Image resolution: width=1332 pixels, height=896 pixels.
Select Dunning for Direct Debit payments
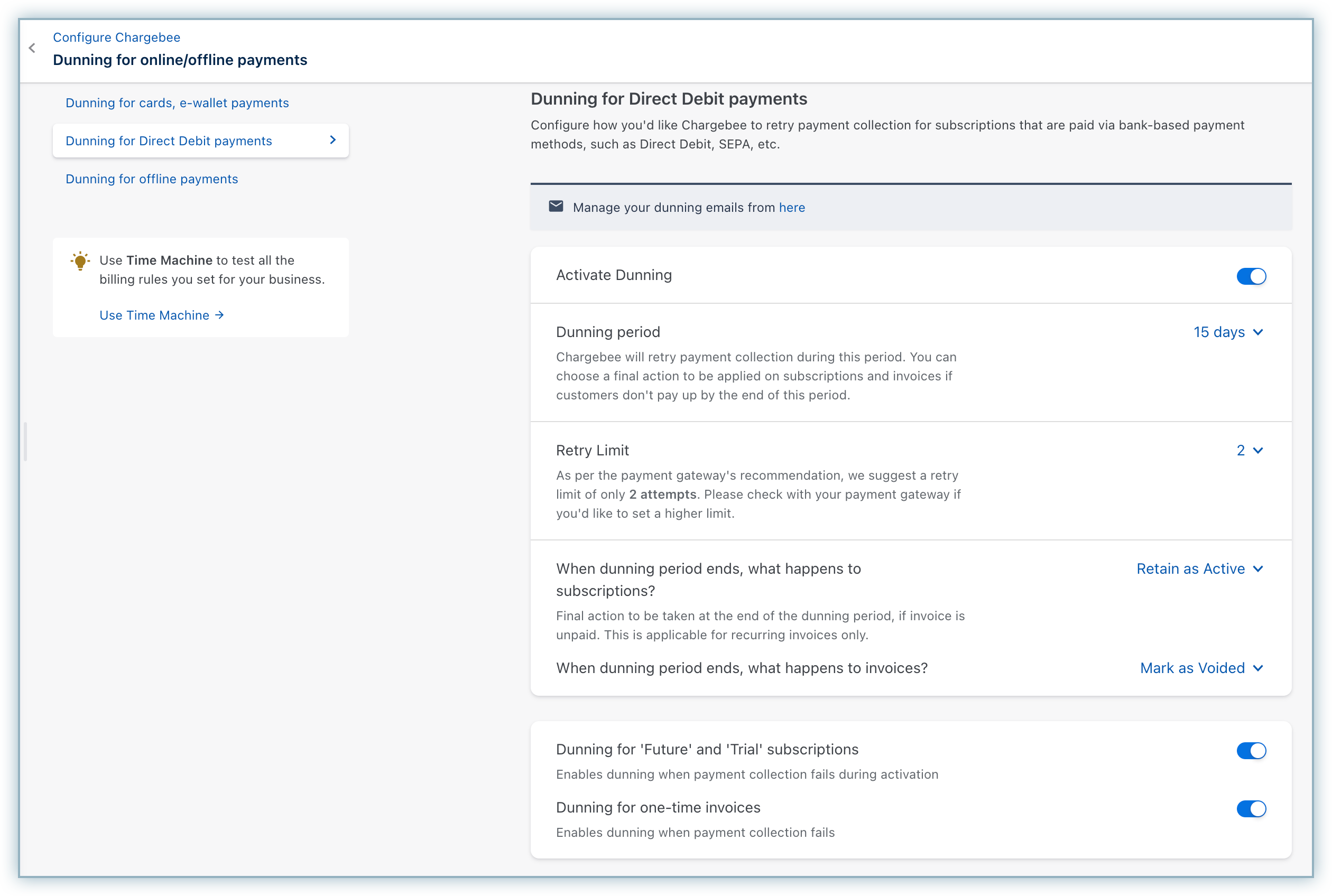(201, 141)
